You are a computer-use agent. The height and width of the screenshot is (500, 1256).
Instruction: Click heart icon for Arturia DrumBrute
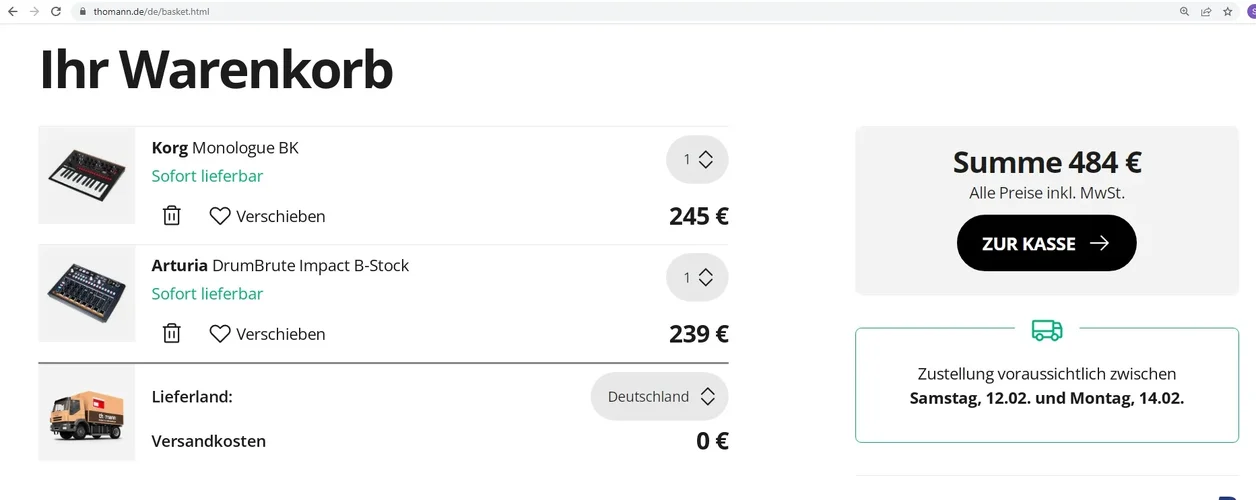(220, 334)
